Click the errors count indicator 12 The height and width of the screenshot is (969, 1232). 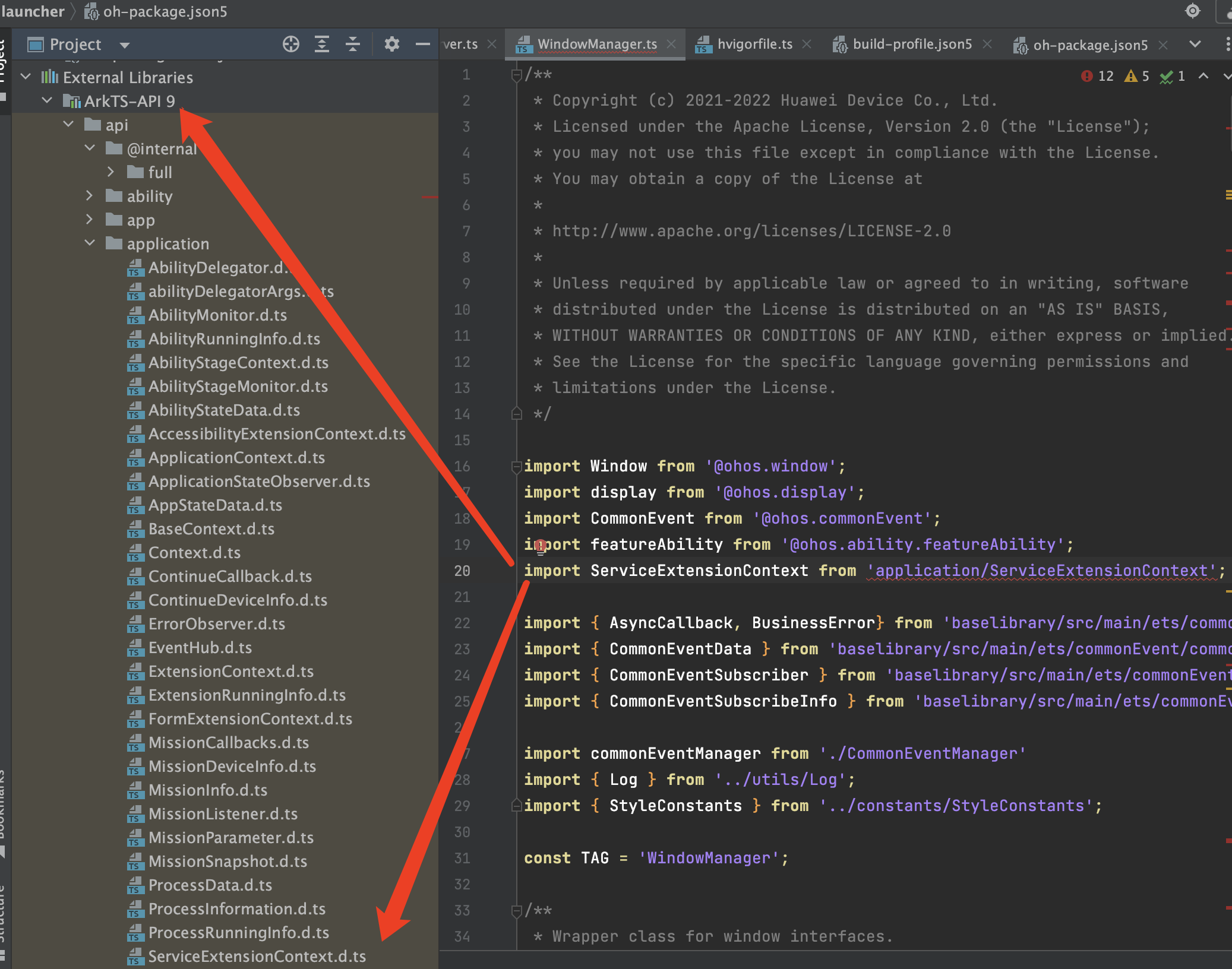(1097, 76)
